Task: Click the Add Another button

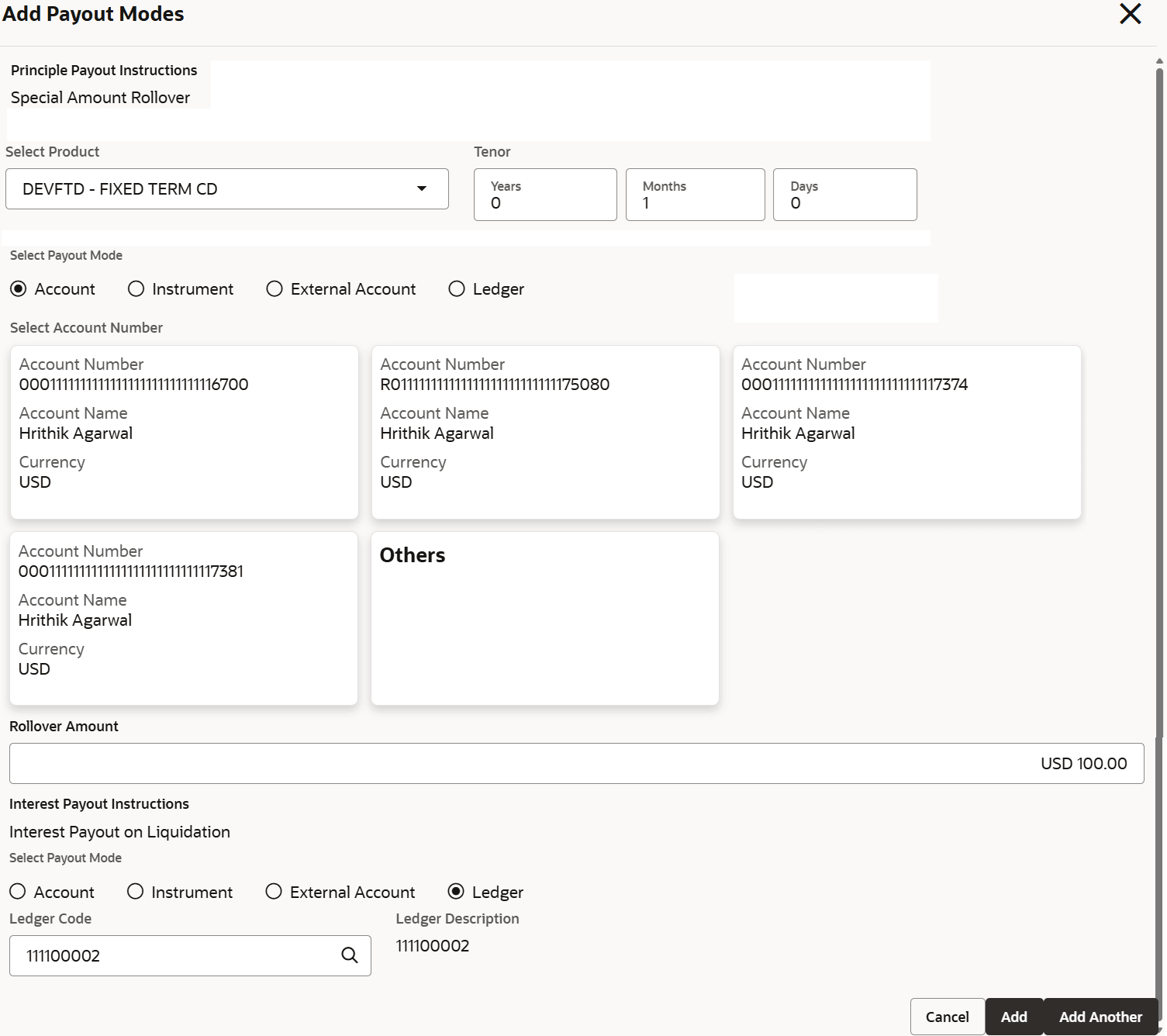Action: pos(1101,1017)
